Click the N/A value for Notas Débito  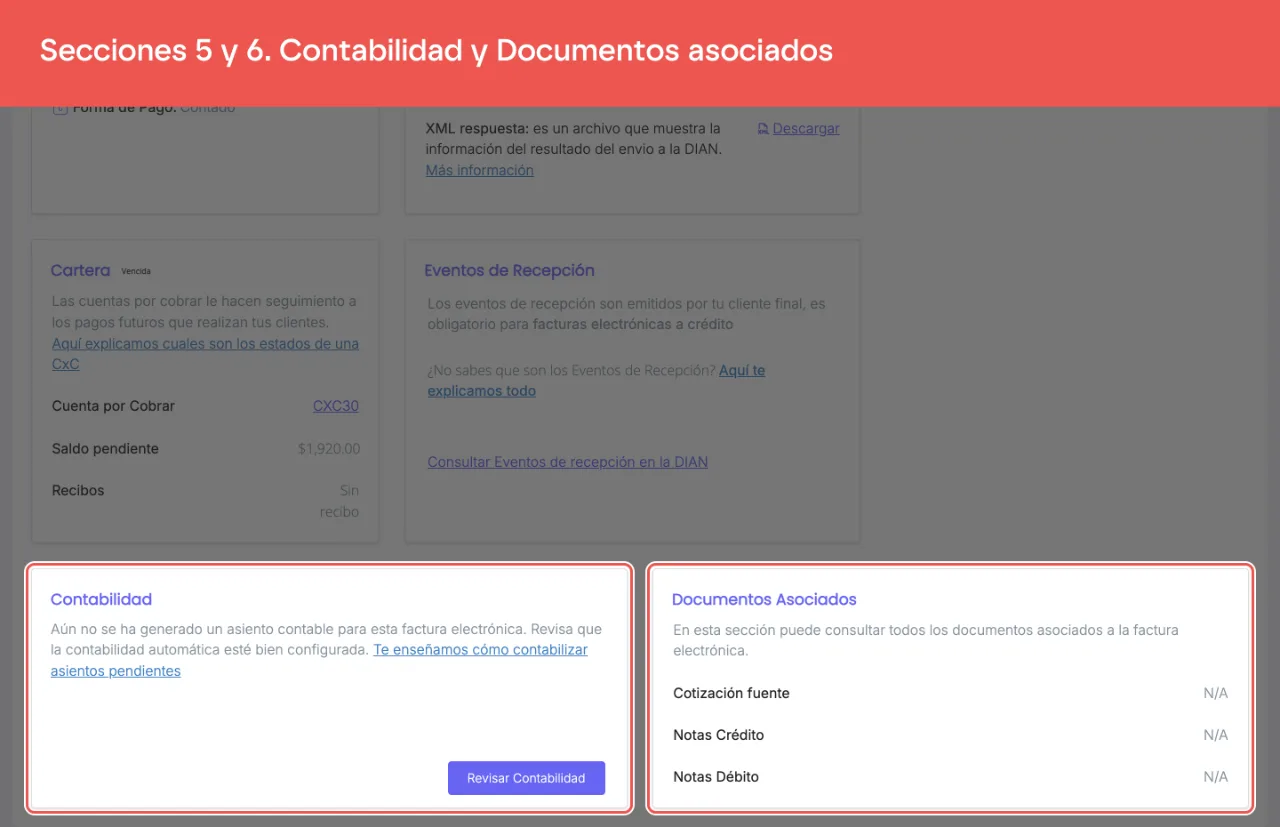[x=1215, y=777]
